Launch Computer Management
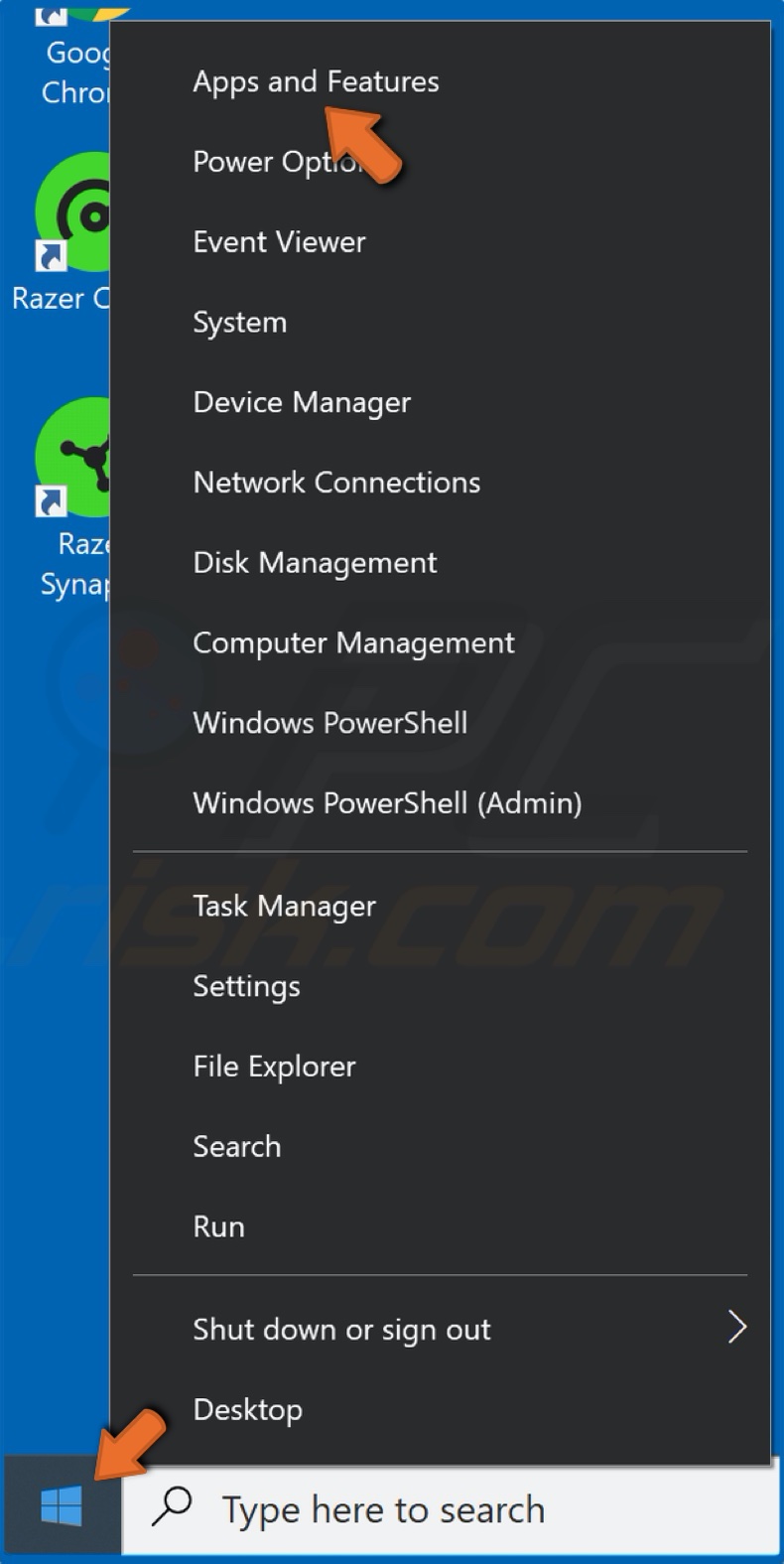Screen dimensions: 784x1564 coord(353,642)
